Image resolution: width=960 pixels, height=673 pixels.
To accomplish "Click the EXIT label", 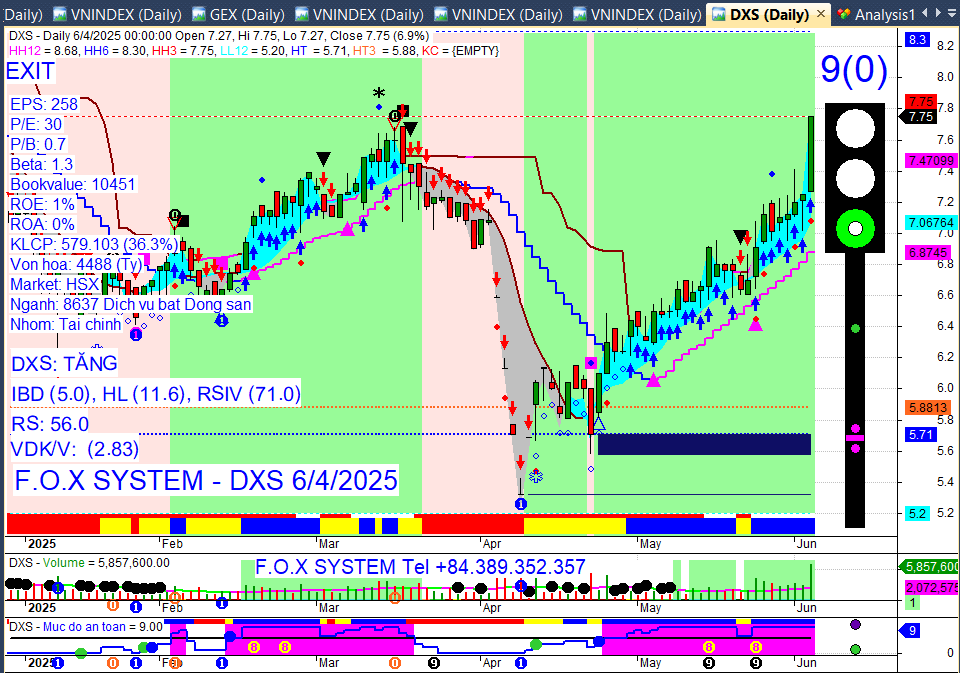I will click(30, 72).
